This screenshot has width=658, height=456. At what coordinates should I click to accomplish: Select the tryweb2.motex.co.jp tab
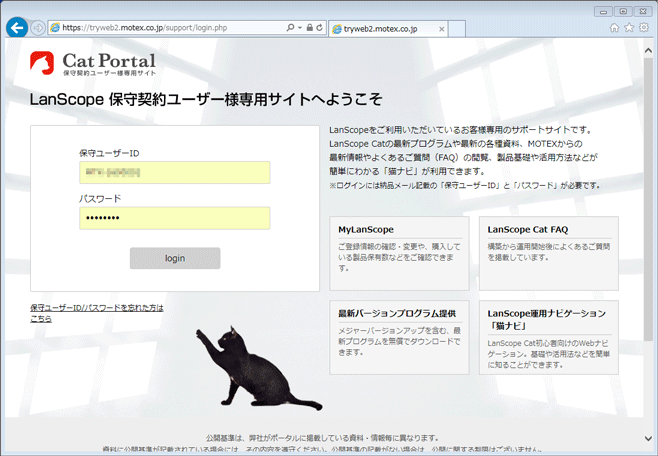(388, 29)
